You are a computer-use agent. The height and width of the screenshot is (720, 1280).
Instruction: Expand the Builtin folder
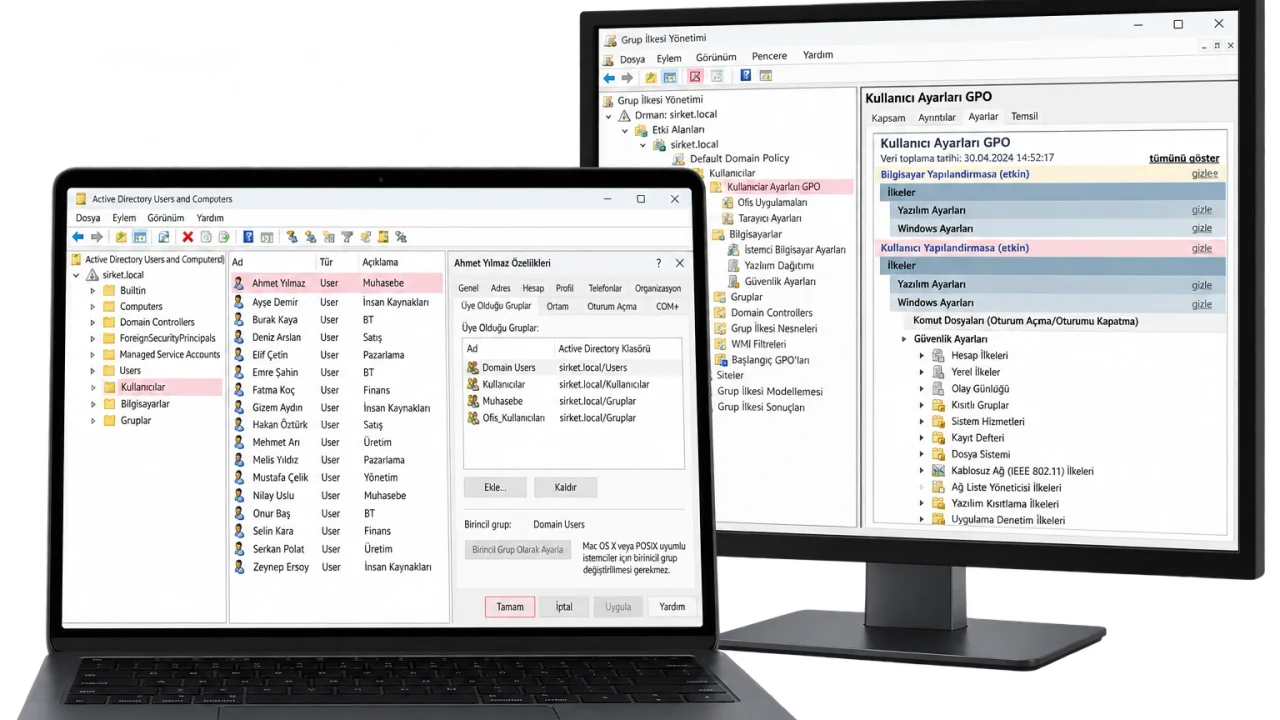(x=93, y=291)
